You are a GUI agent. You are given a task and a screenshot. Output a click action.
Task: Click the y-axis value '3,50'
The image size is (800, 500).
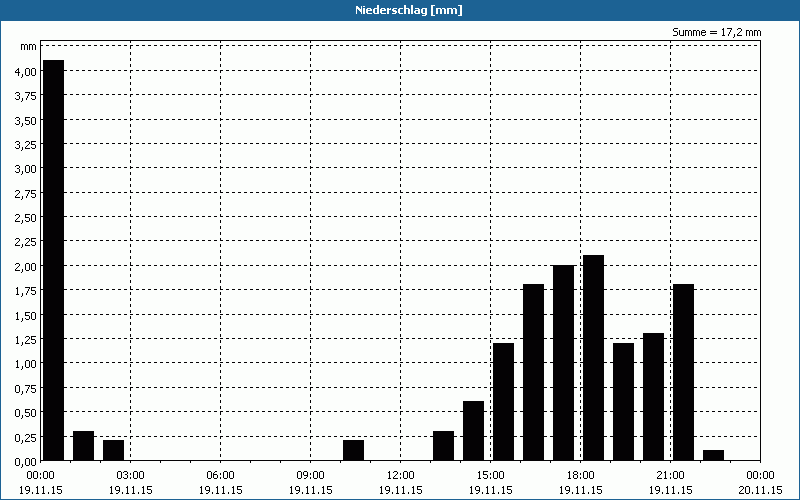pos(26,120)
